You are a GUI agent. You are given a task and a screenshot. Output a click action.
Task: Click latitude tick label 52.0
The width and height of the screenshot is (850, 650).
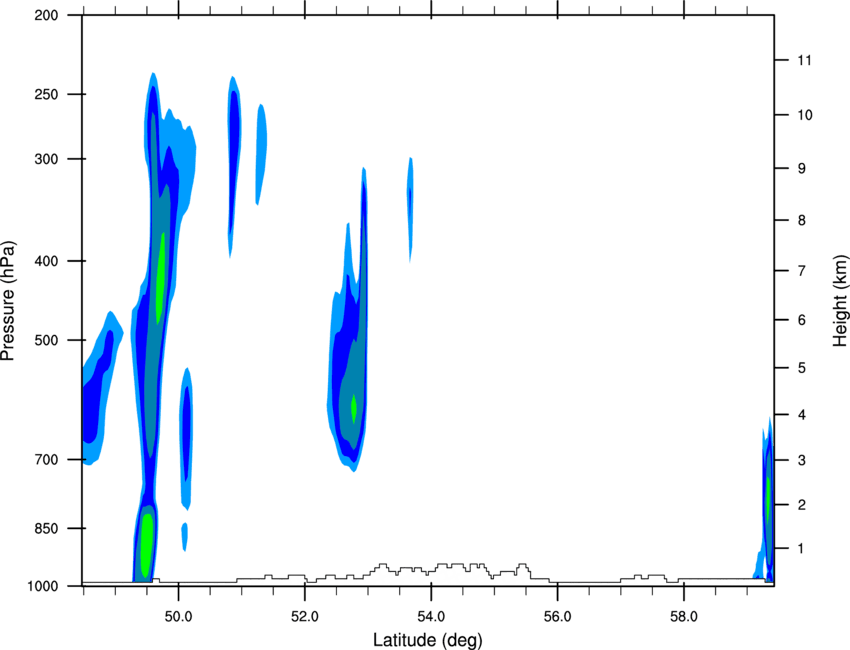tap(305, 617)
